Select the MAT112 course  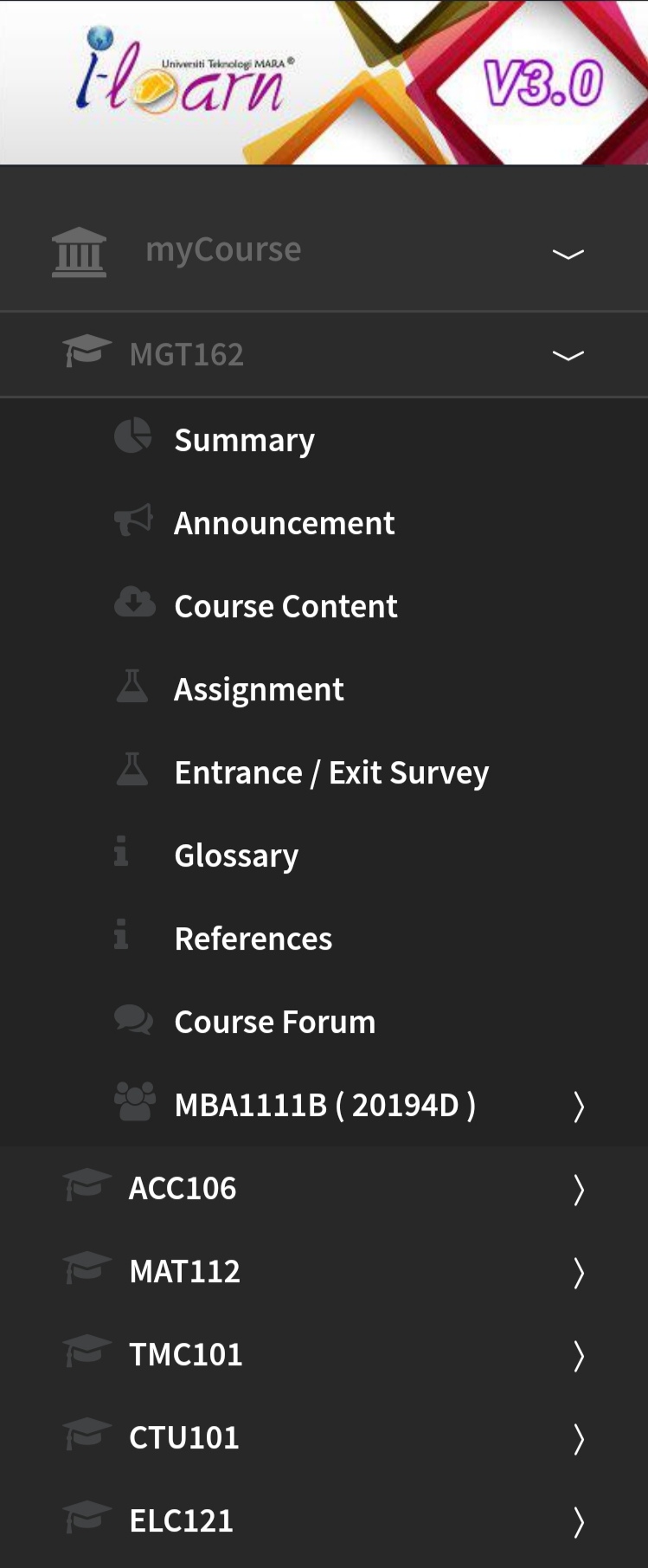click(184, 1271)
